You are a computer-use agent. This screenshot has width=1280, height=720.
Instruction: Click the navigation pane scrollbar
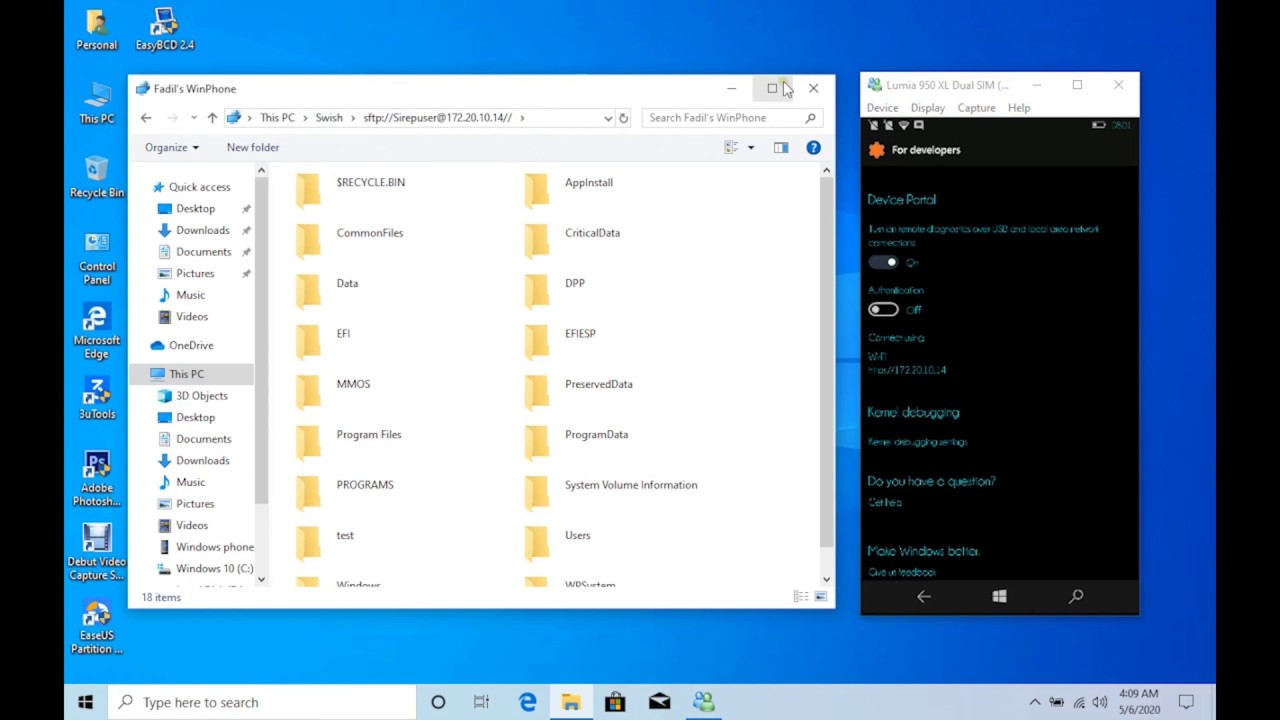(261, 340)
